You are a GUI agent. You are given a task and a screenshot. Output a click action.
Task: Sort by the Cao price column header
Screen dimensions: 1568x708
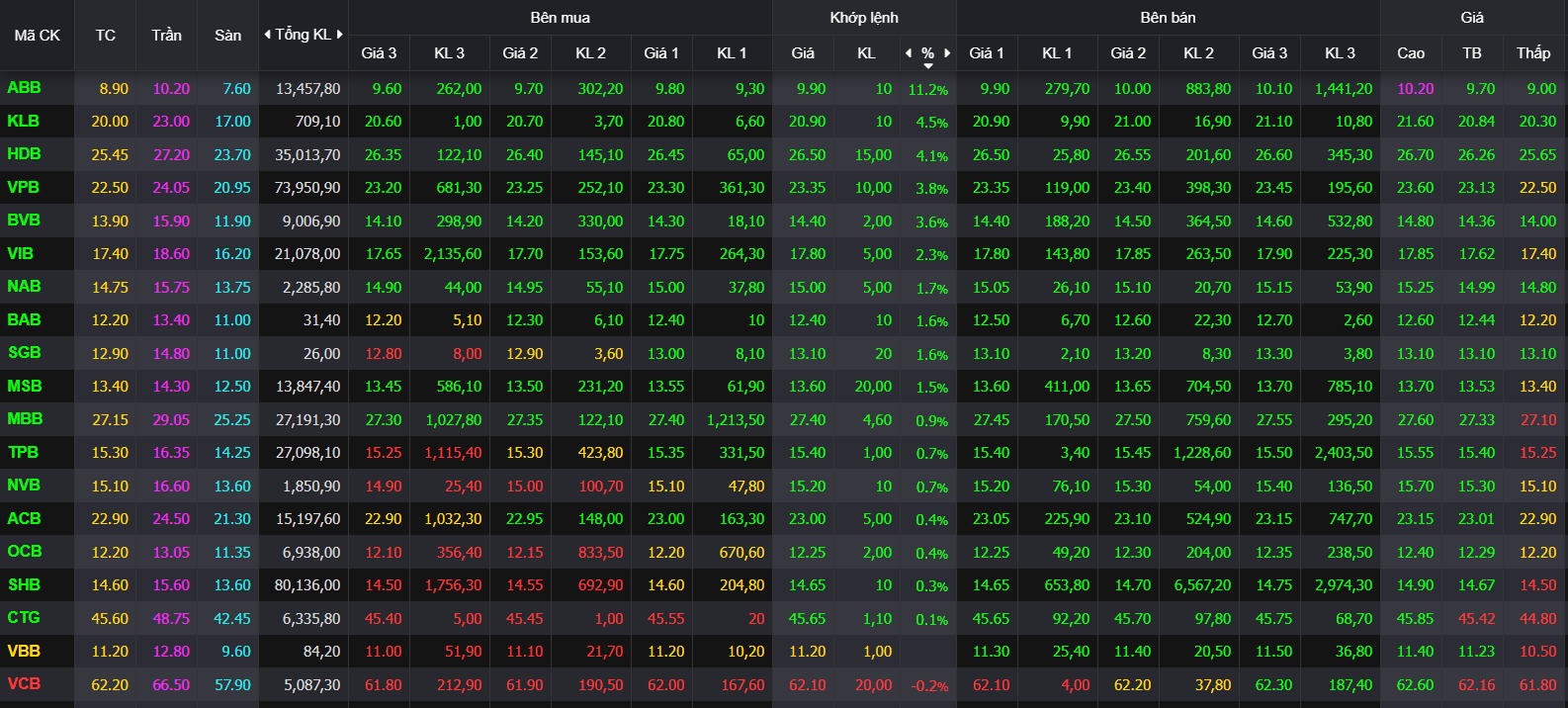click(1411, 53)
